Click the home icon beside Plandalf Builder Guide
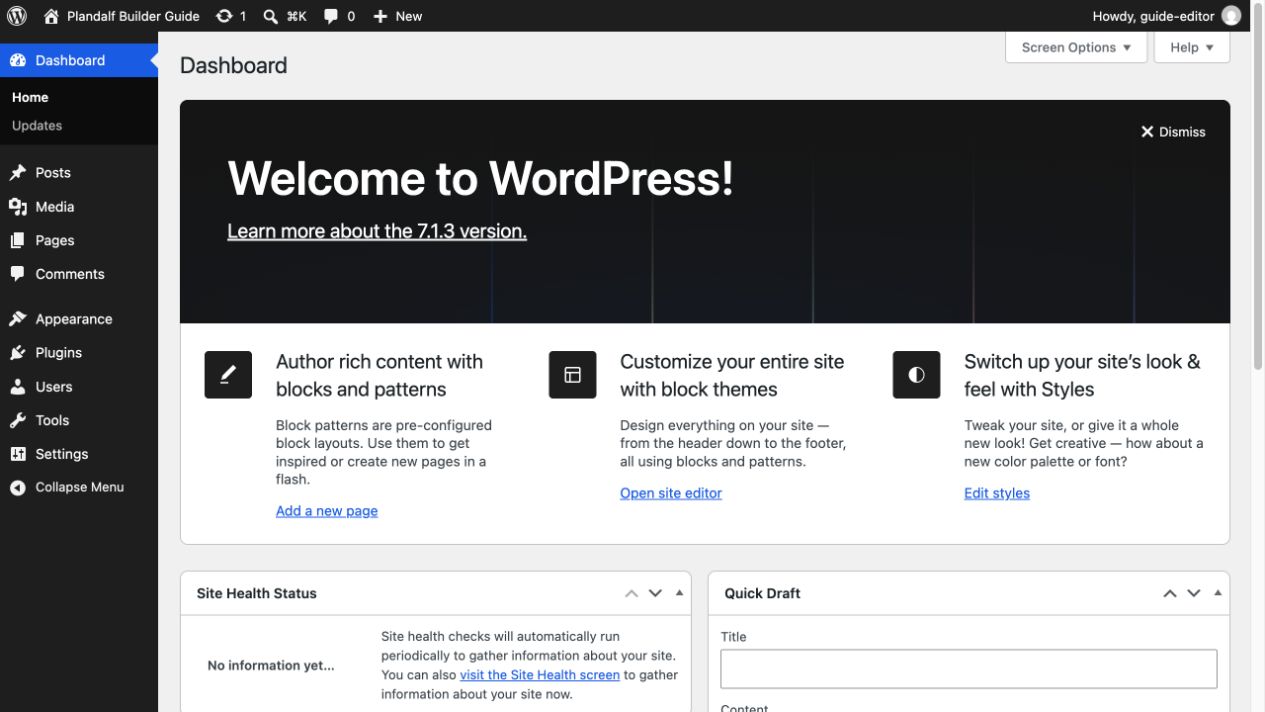This screenshot has width=1265, height=712. [x=52, y=16]
